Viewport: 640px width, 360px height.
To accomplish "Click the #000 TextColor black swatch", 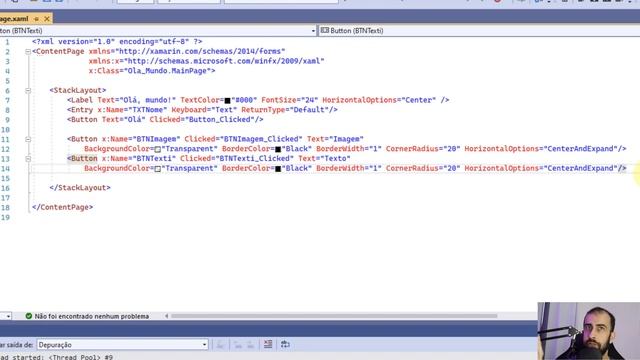I will (x=227, y=100).
